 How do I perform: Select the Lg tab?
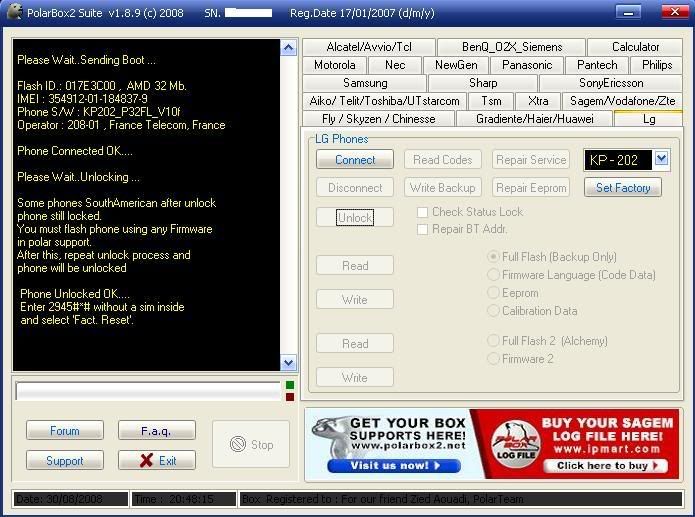[x=648, y=119]
